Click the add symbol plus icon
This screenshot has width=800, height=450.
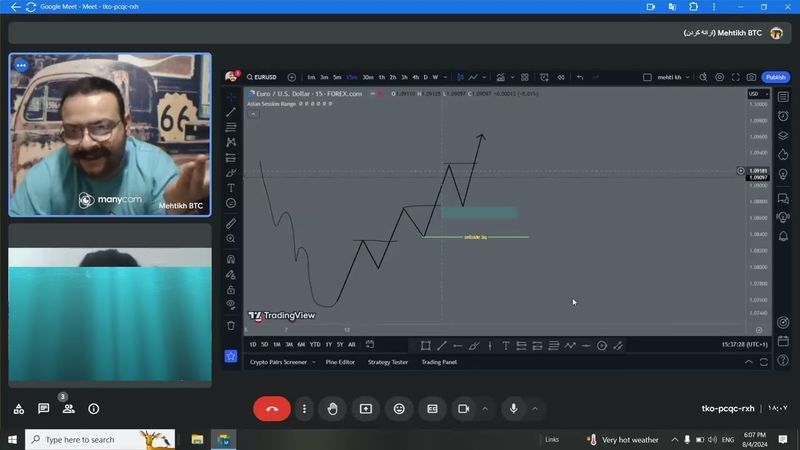pyautogui.click(x=292, y=77)
